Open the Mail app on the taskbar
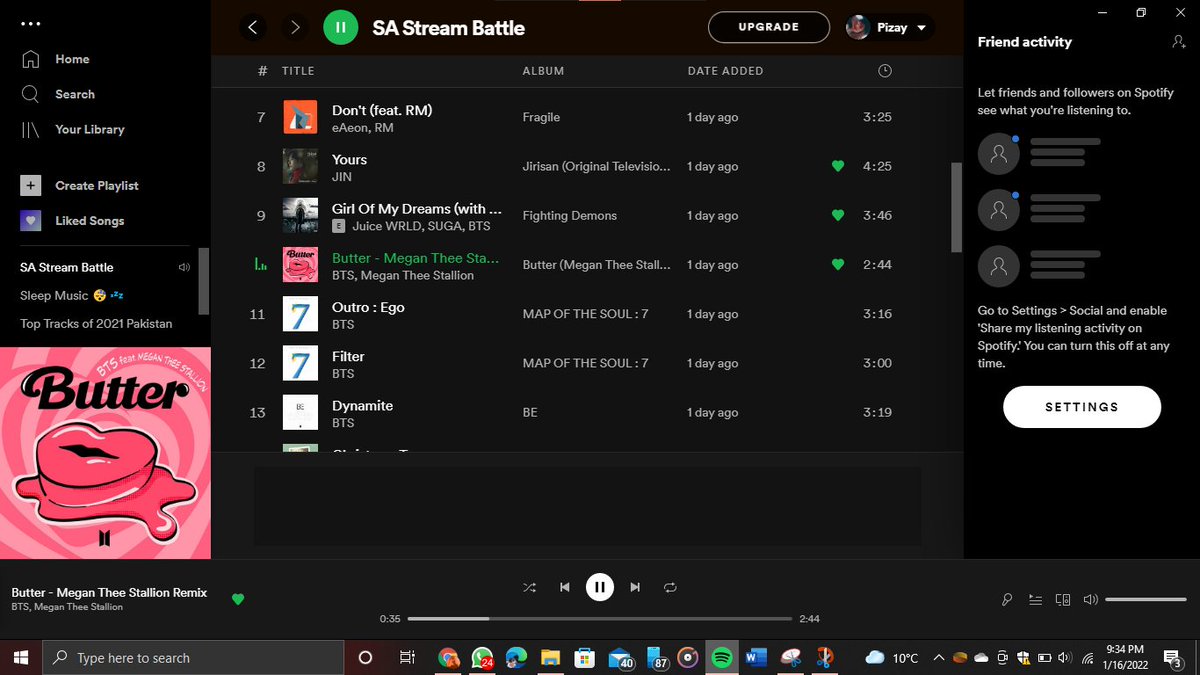Screen dimensions: 1200x675 point(621,657)
